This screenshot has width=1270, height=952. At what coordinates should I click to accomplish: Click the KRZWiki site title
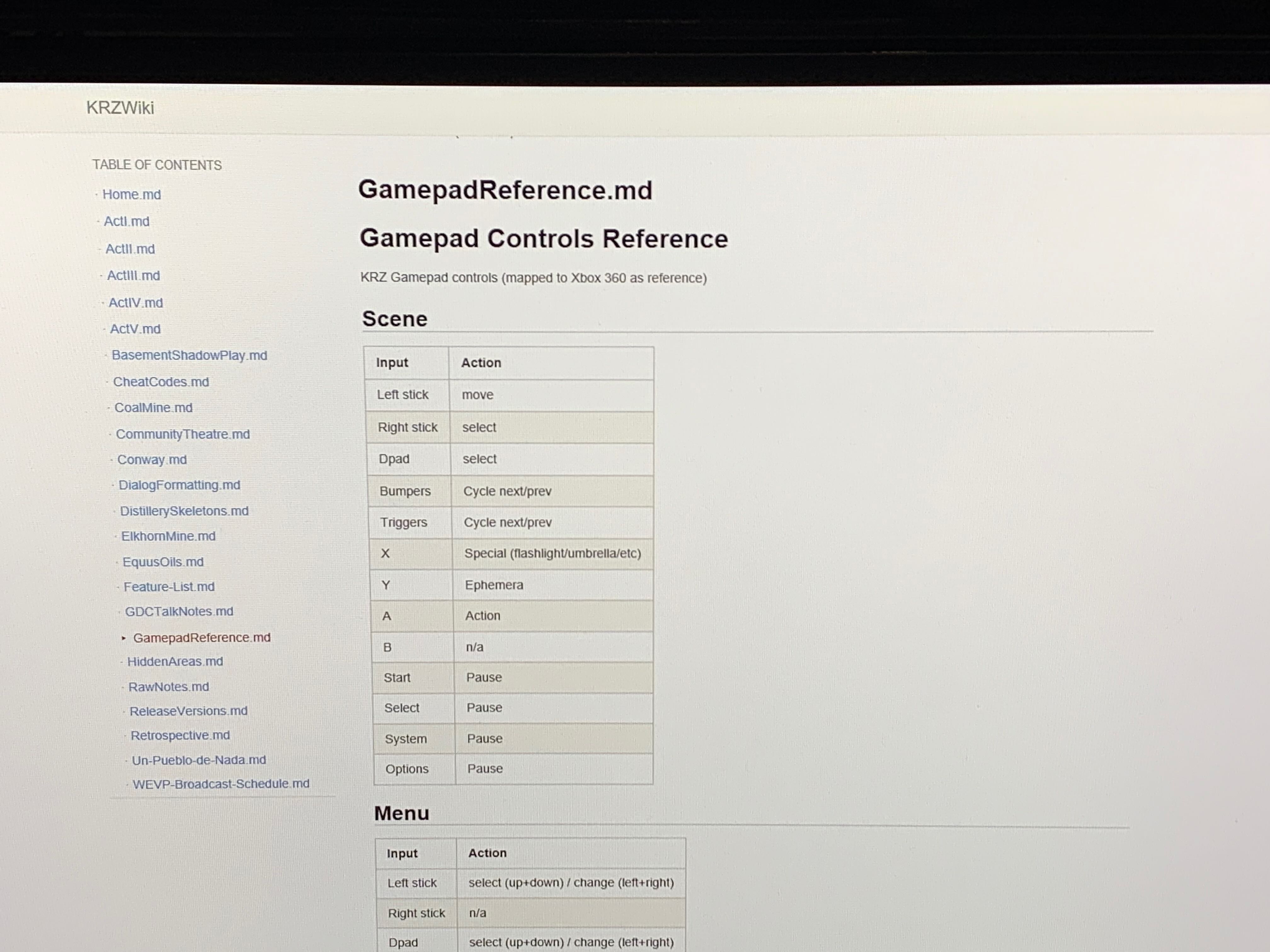pos(120,108)
